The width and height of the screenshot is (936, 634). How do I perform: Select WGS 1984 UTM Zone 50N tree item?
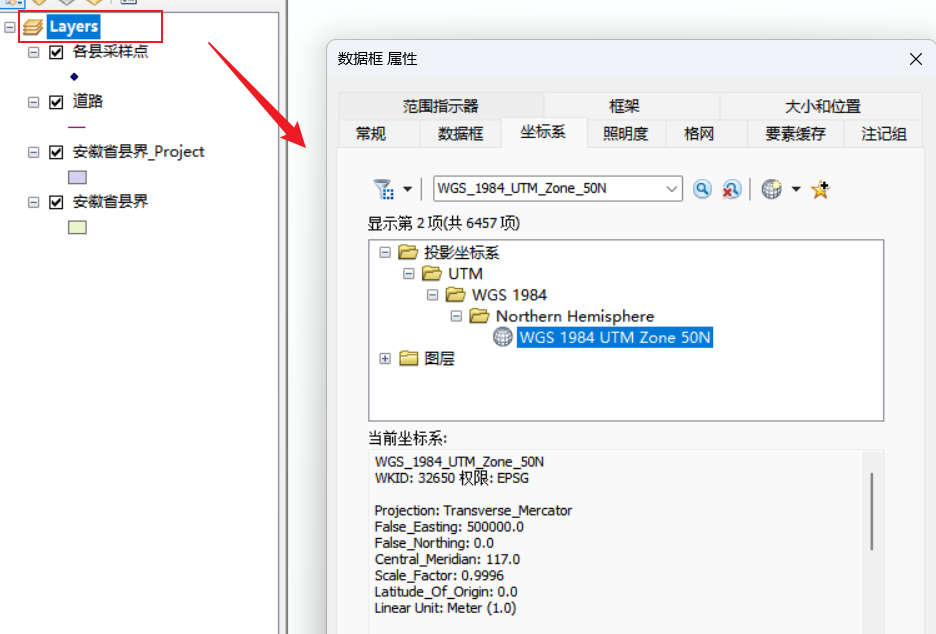(615, 337)
